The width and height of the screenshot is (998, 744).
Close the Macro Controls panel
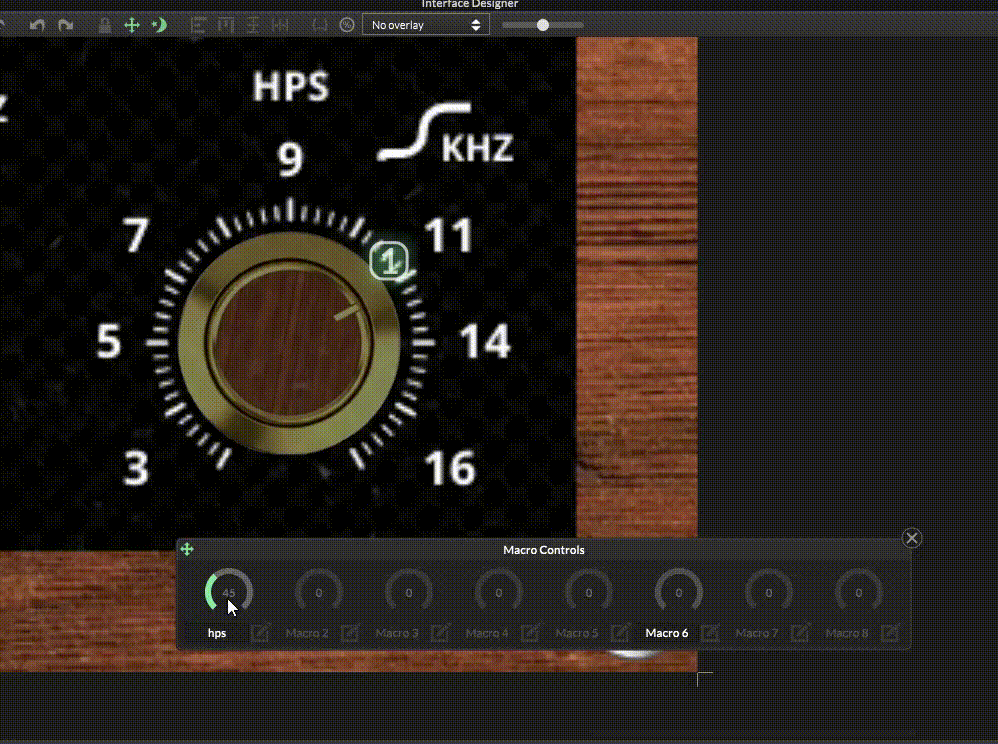click(x=911, y=538)
